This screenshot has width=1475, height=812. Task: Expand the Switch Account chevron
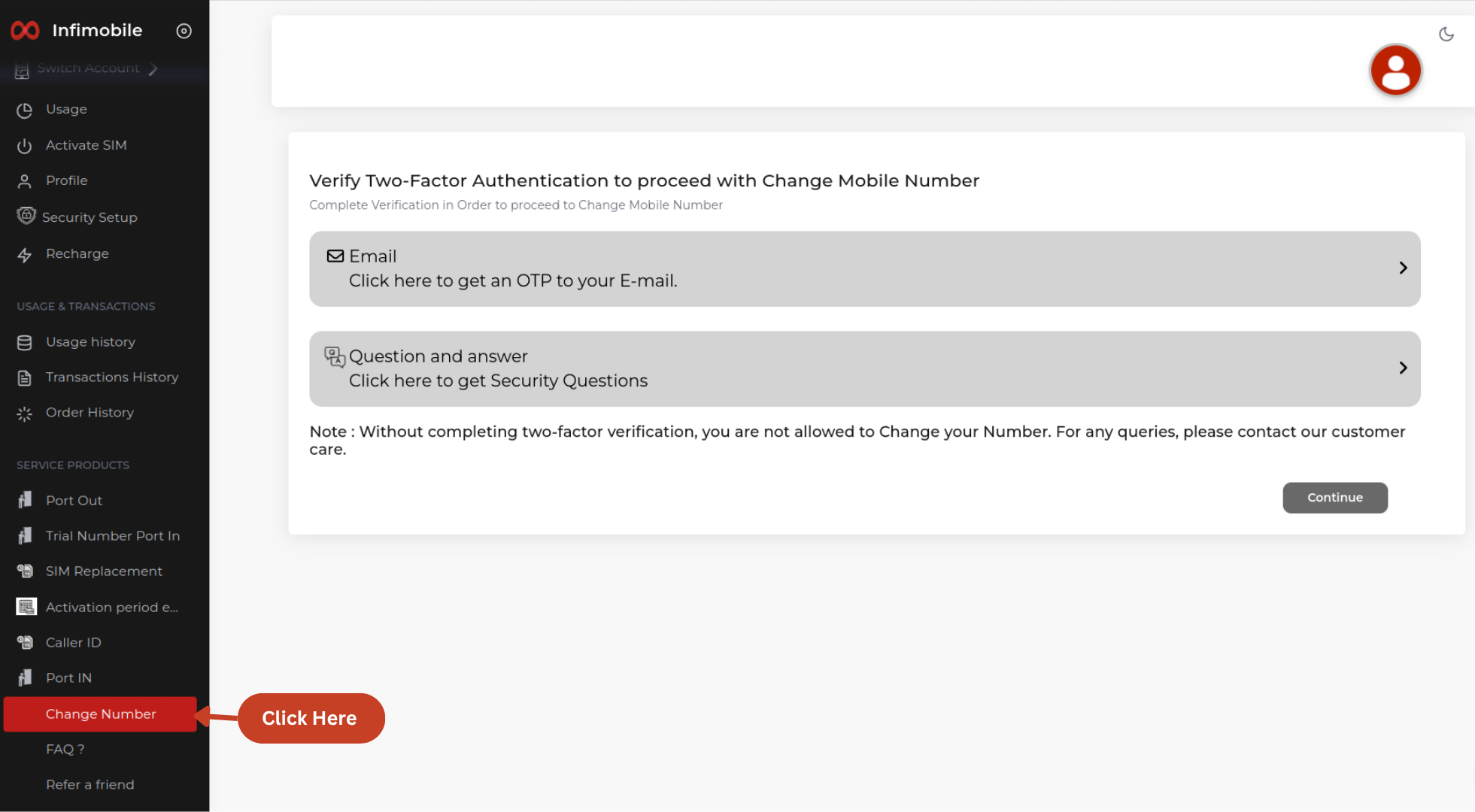pos(153,68)
